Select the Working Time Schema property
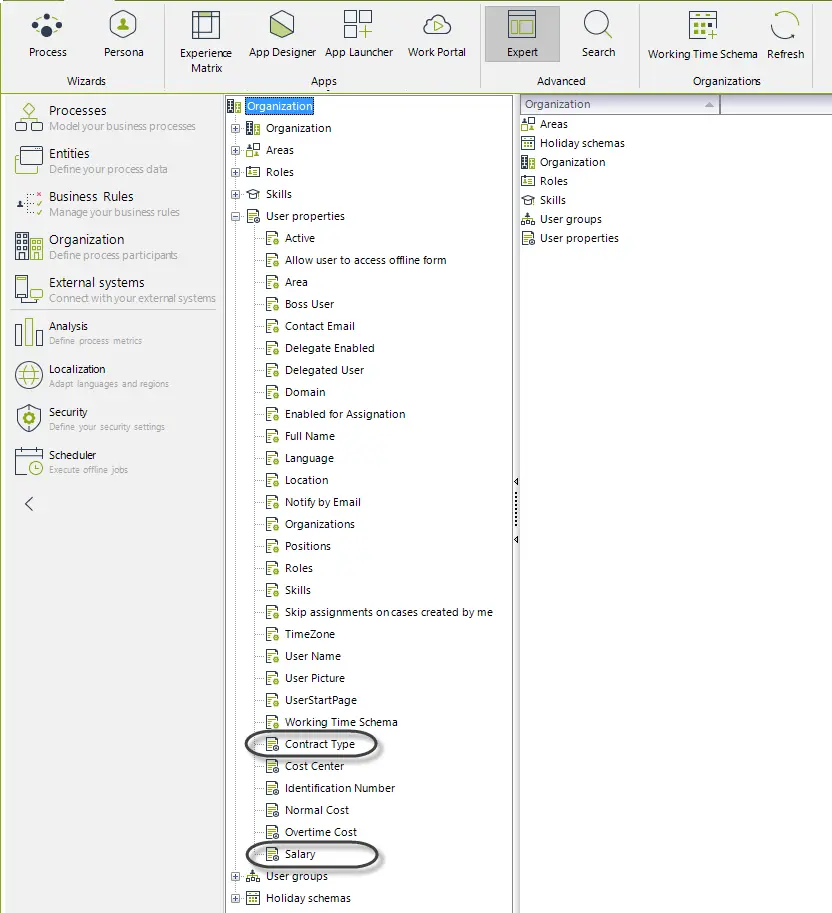 pos(341,722)
